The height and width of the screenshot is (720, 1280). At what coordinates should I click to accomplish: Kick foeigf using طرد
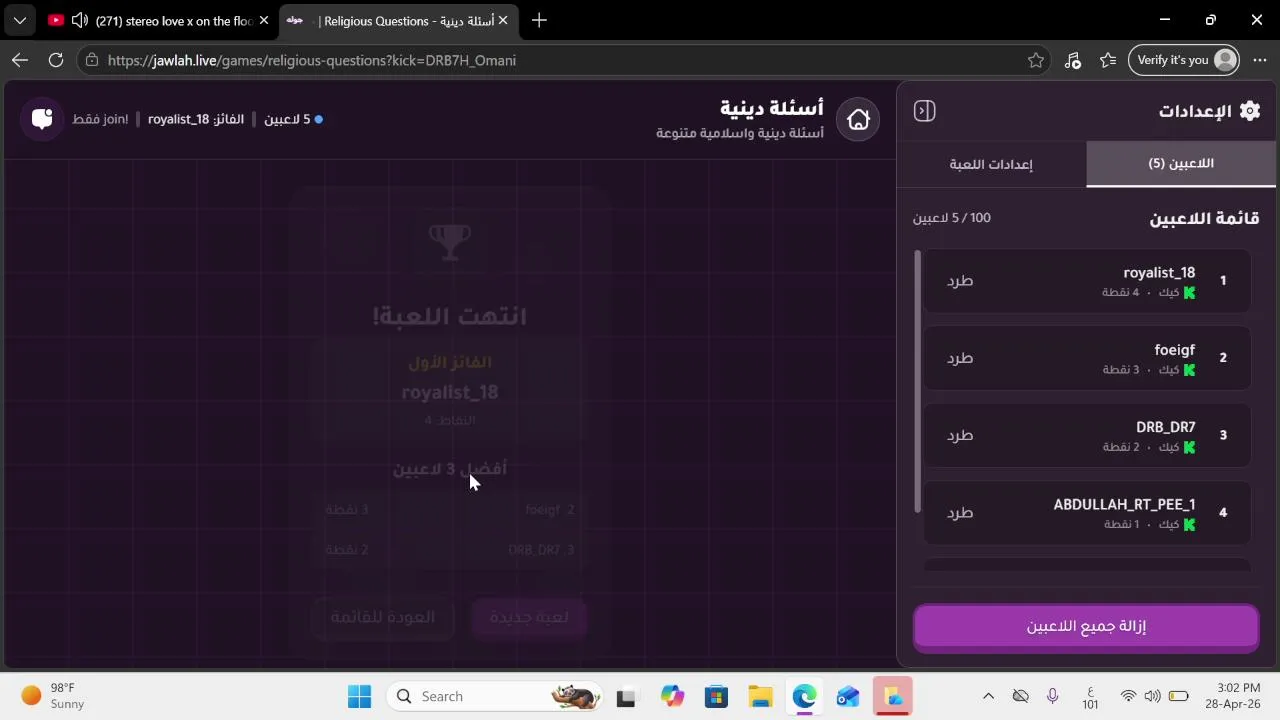(960, 358)
